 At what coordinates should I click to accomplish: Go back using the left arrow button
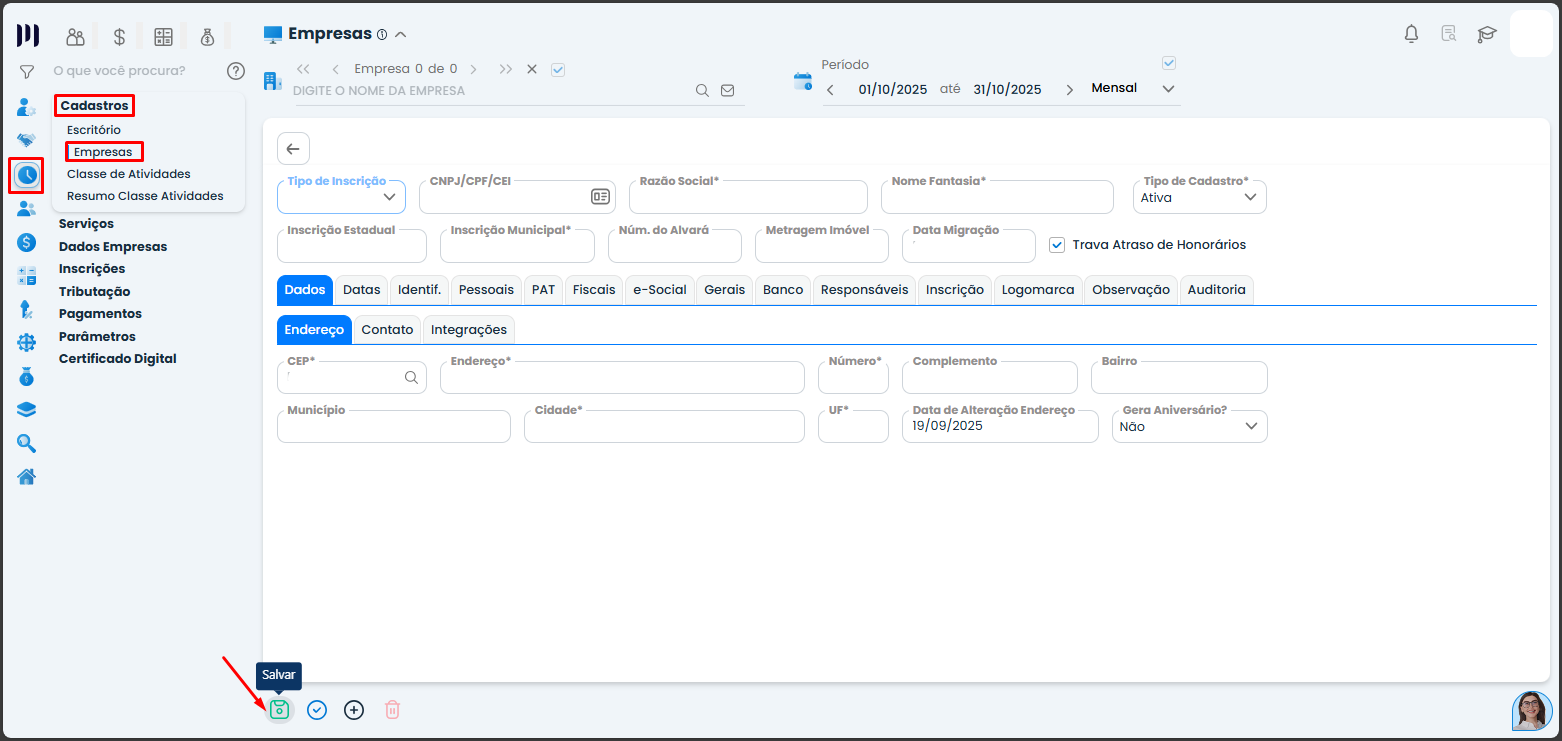click(293, 149)
